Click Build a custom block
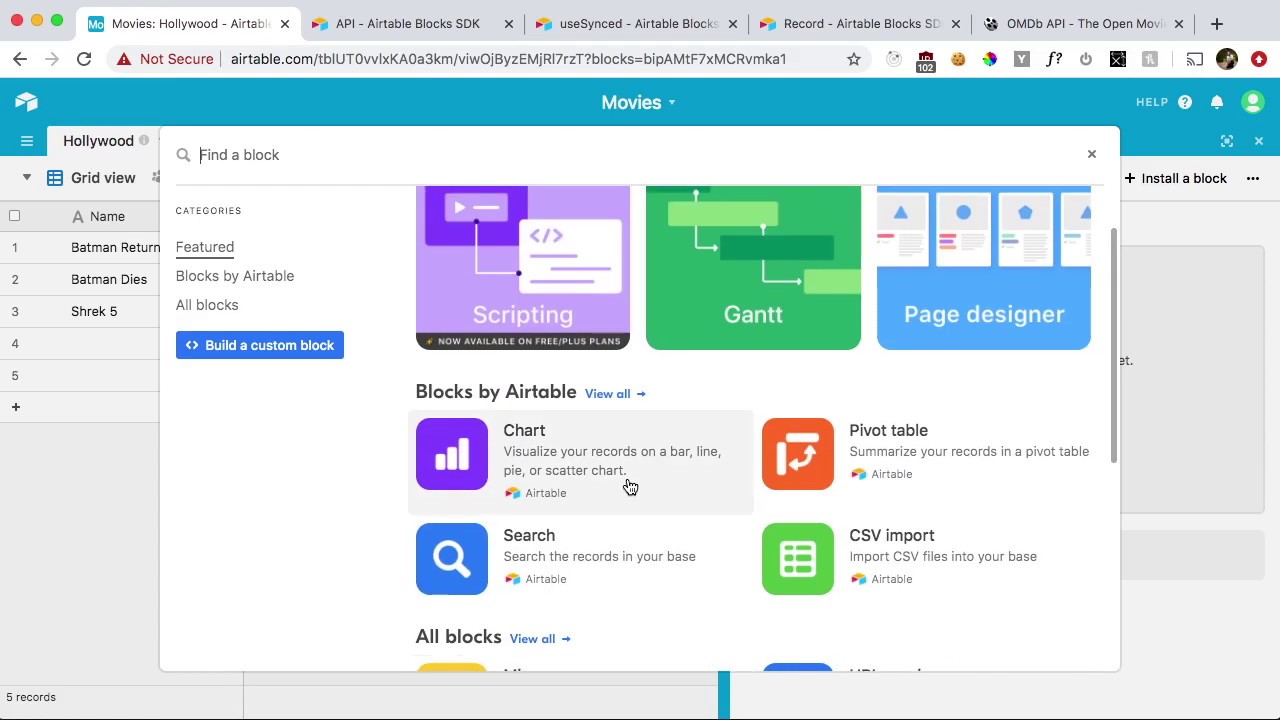Image resolution: width=1280 pixels, height=720 pixels. pyautogui.click(x=260, y=345)
